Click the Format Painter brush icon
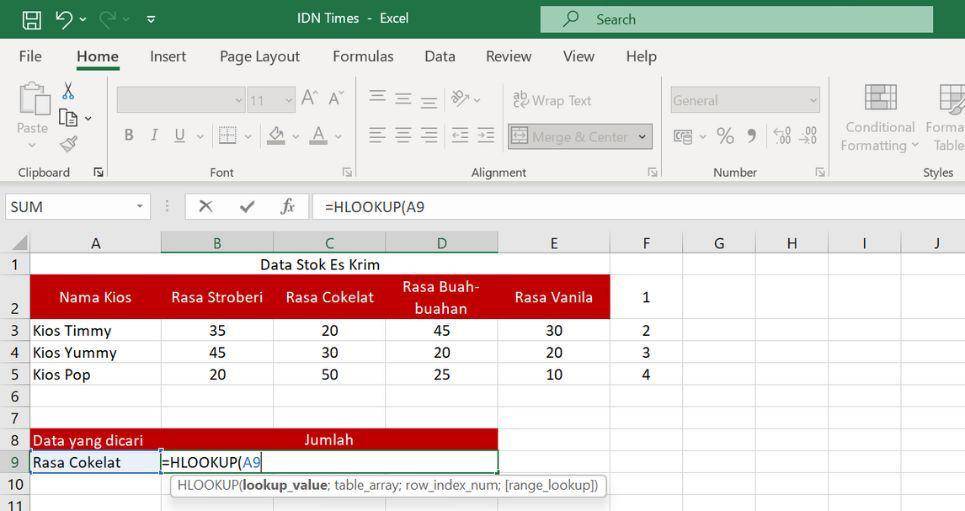The height and width of the screenshot is (511, 965). tap(68, 144)
